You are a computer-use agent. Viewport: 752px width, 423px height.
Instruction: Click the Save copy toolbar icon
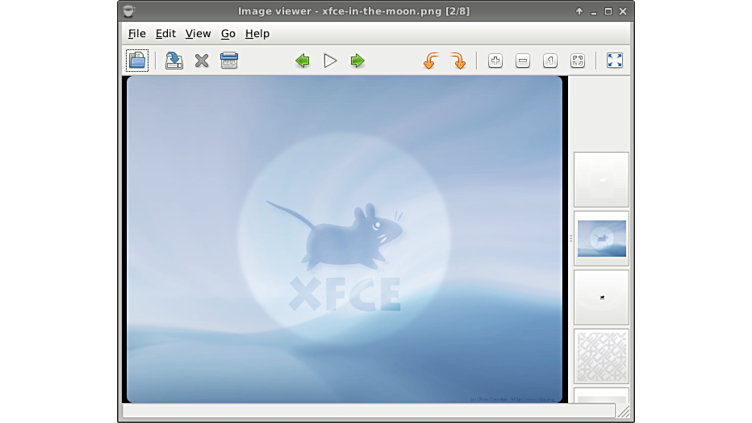(x=174, y=61)
